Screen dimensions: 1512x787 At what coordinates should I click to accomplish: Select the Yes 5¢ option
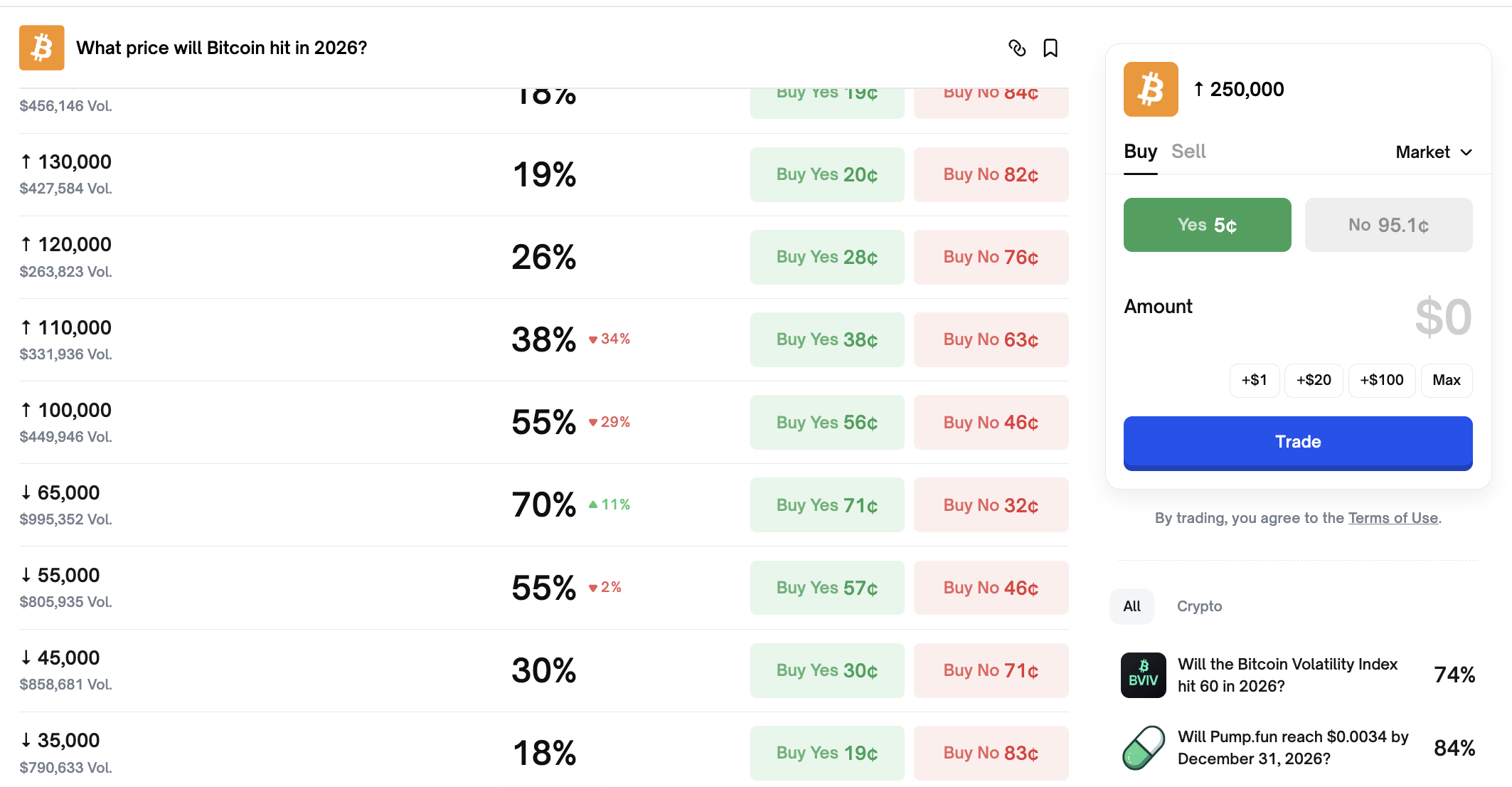pyautogui.click(x=1207, y=224)
